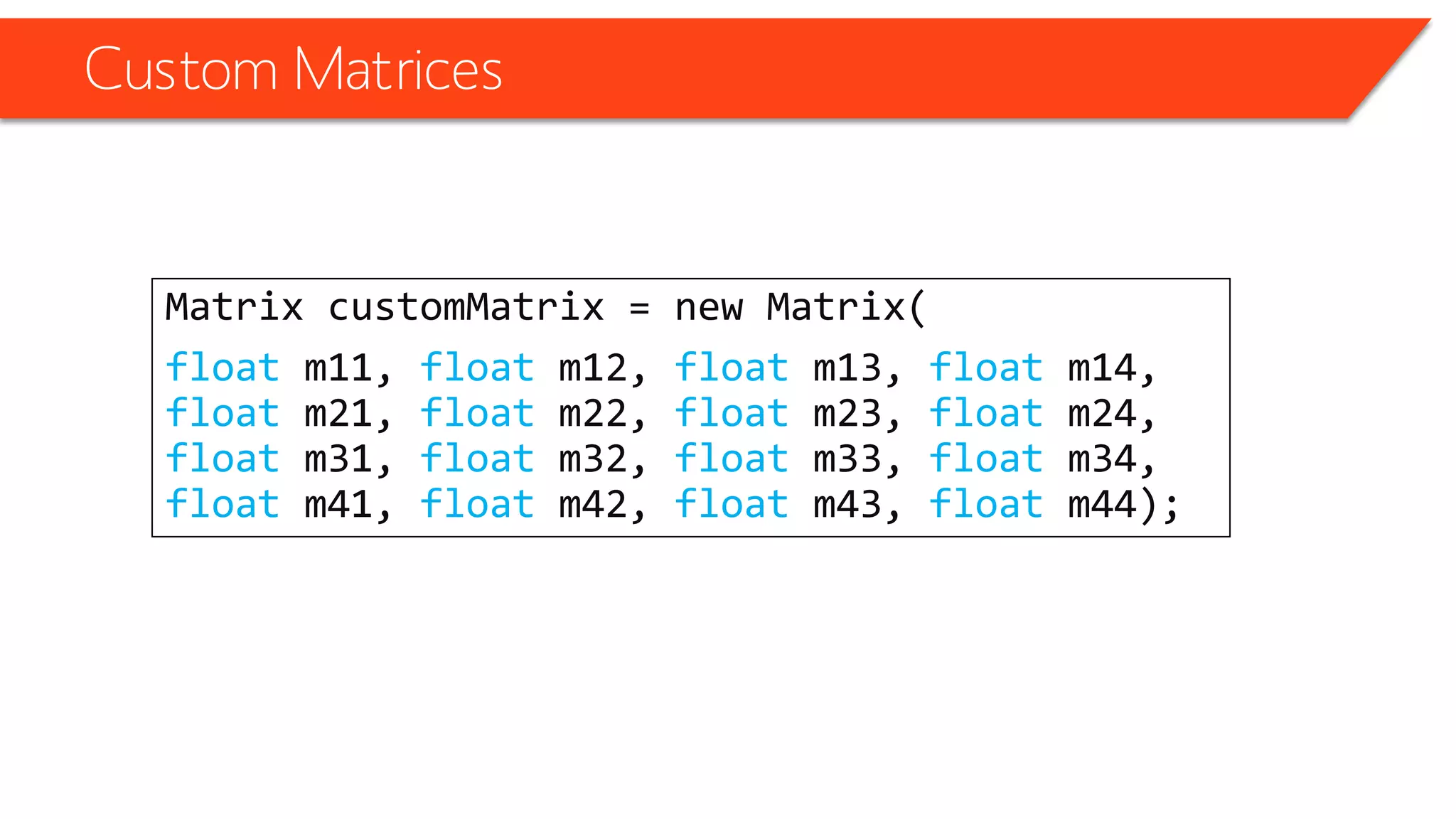Click the first 'Matrix' type name

point(234,307)
